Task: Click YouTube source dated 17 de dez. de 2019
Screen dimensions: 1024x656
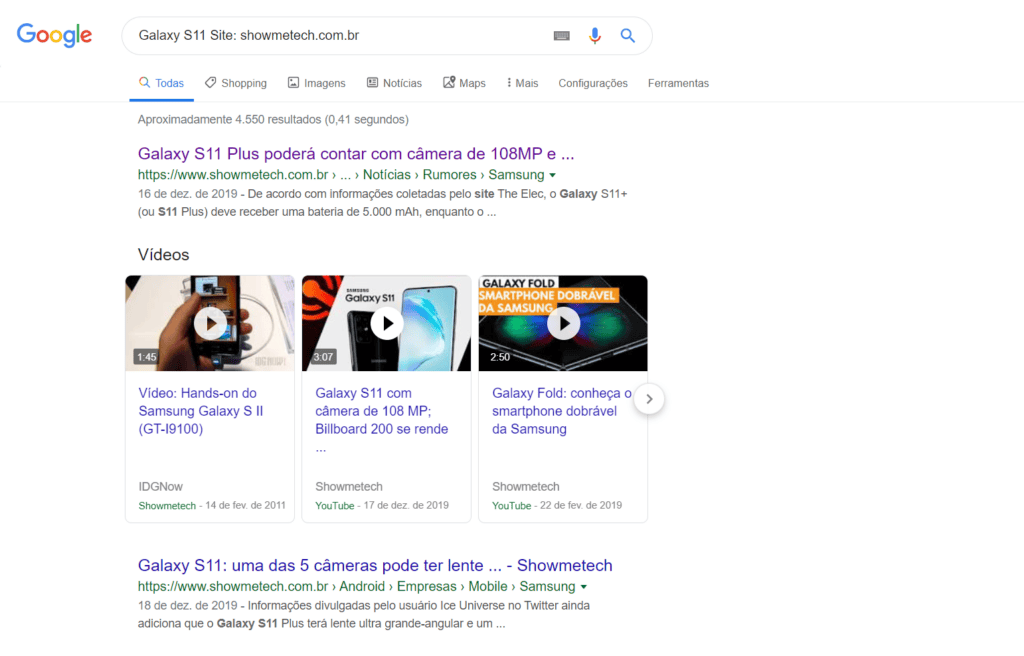Action: point(334,506)
